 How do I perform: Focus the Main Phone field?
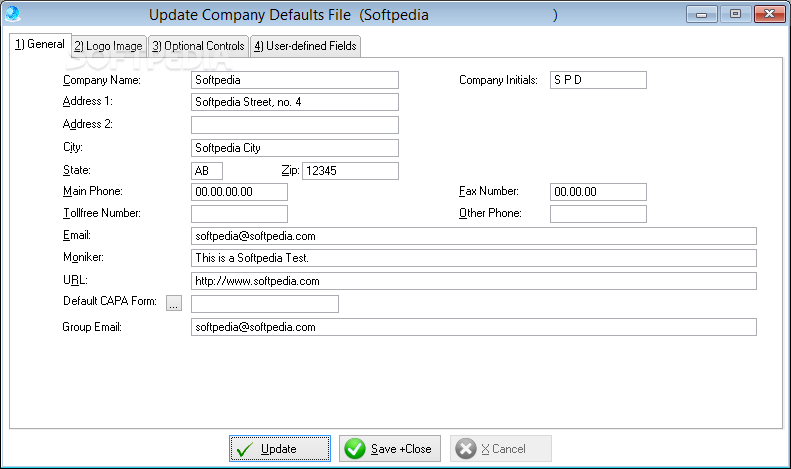239,192
